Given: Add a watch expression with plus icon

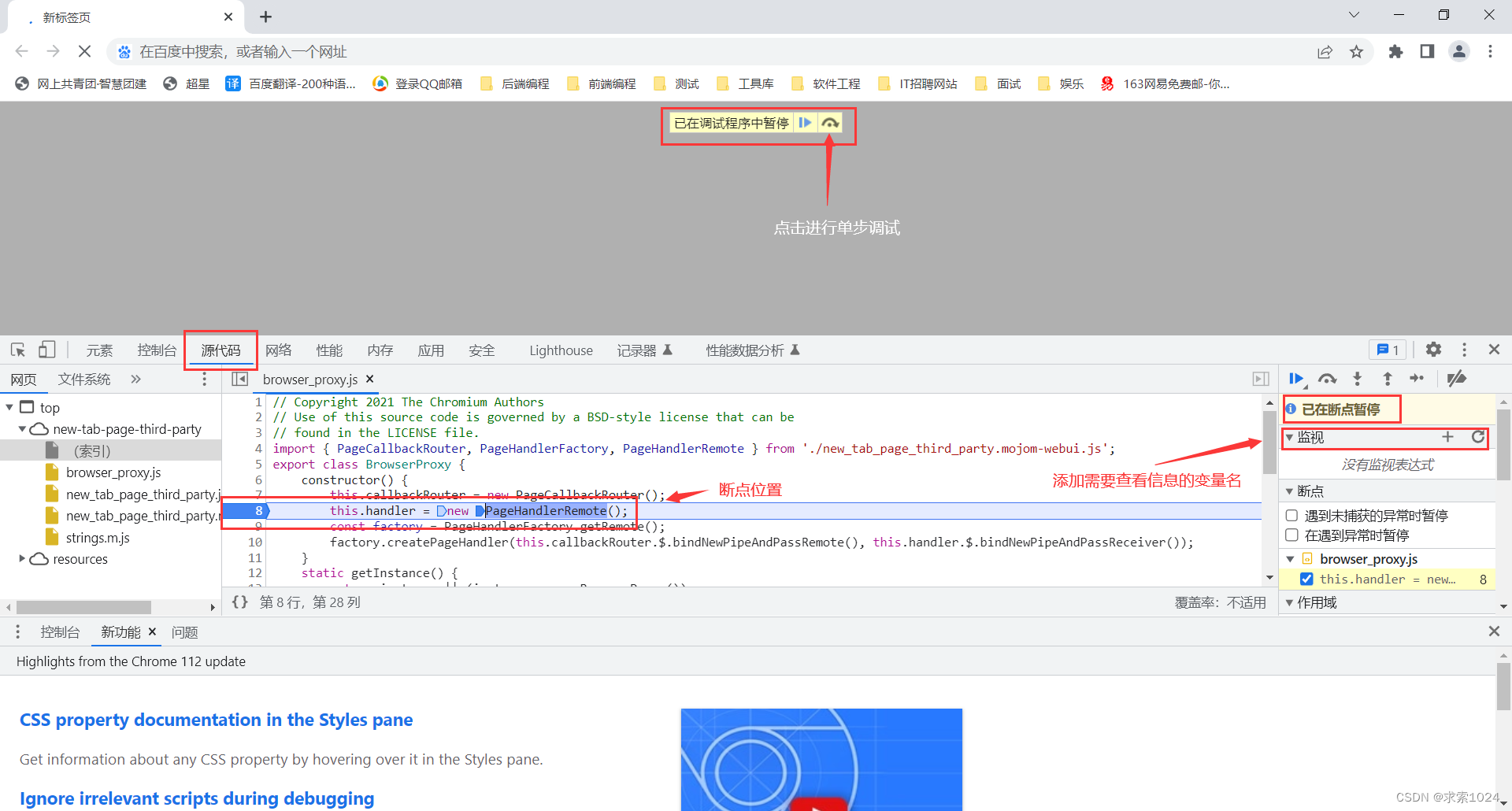Looking at the screenshot, I should point(1447,437).
